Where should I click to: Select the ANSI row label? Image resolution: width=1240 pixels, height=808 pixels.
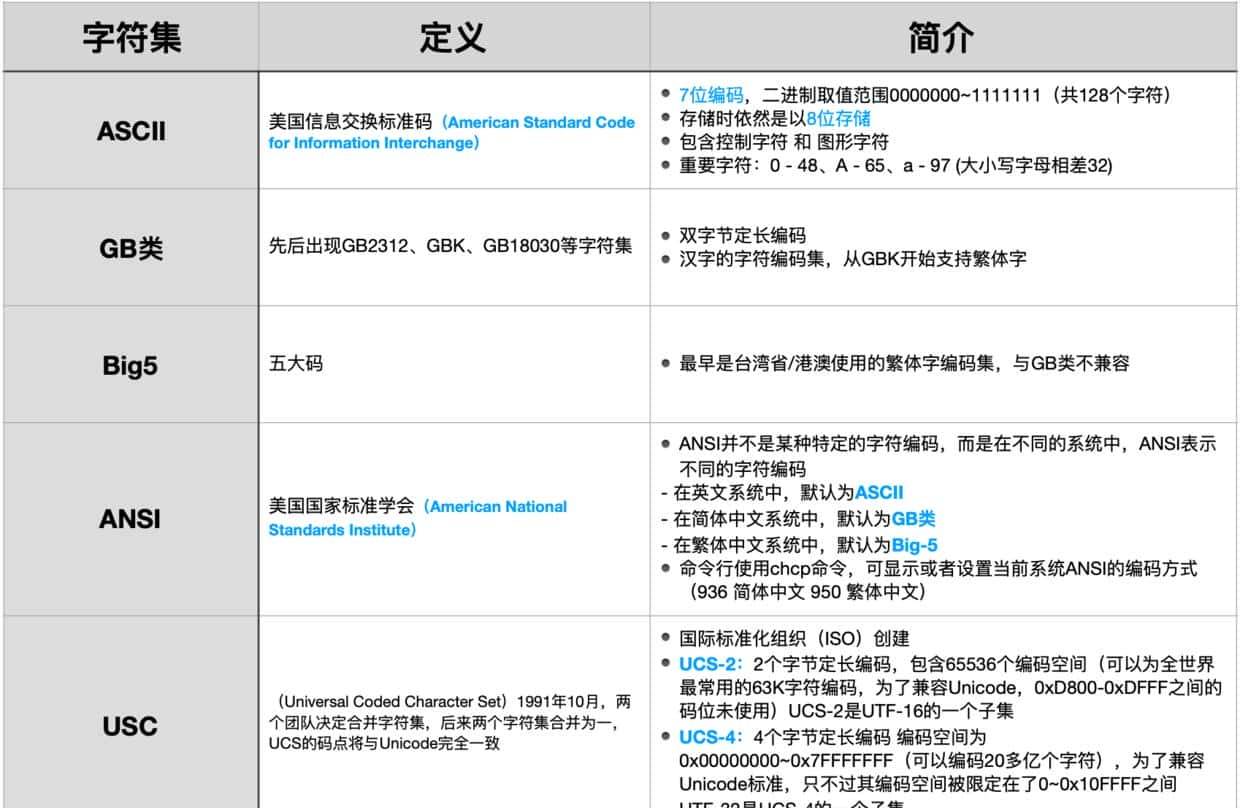click(x=130, y=519)
